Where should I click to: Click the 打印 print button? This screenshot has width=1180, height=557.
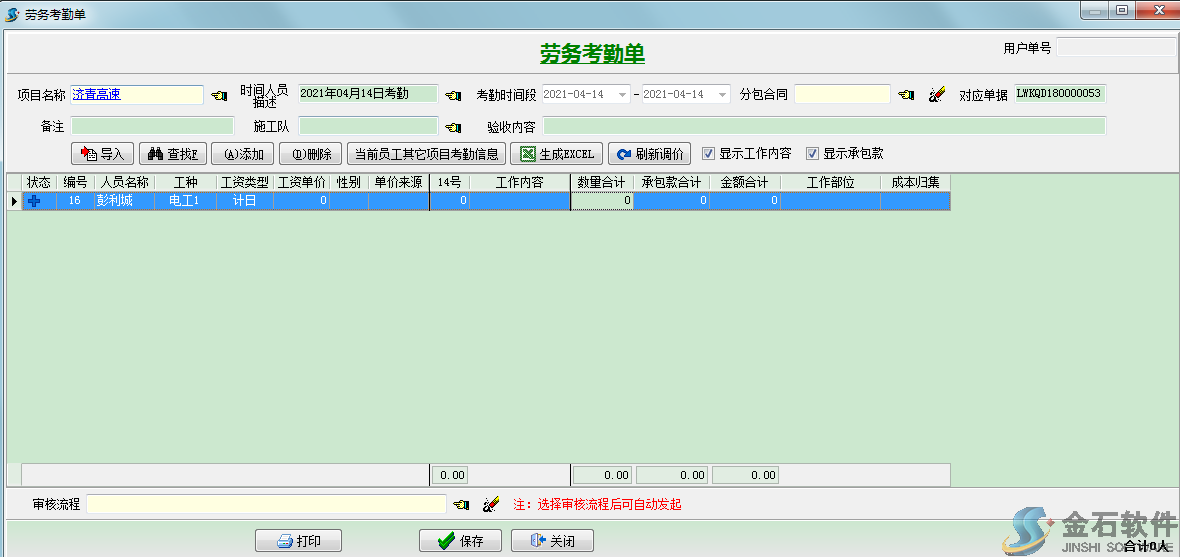point(298,541)
